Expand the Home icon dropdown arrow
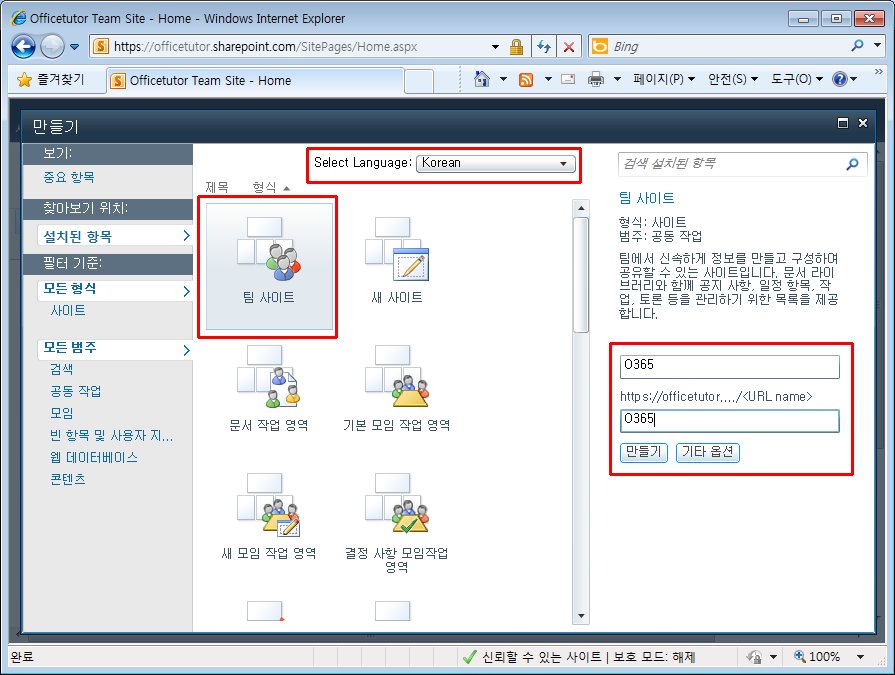 (x=503, y=79)
